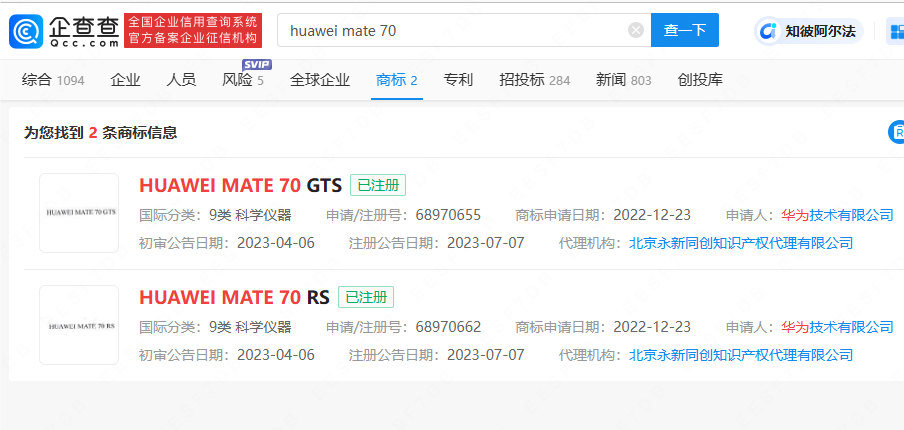Click the 为您找到 2 条商标信息 heading
The width and height of the screenshot is (904, 430).
tap(100, 133)
